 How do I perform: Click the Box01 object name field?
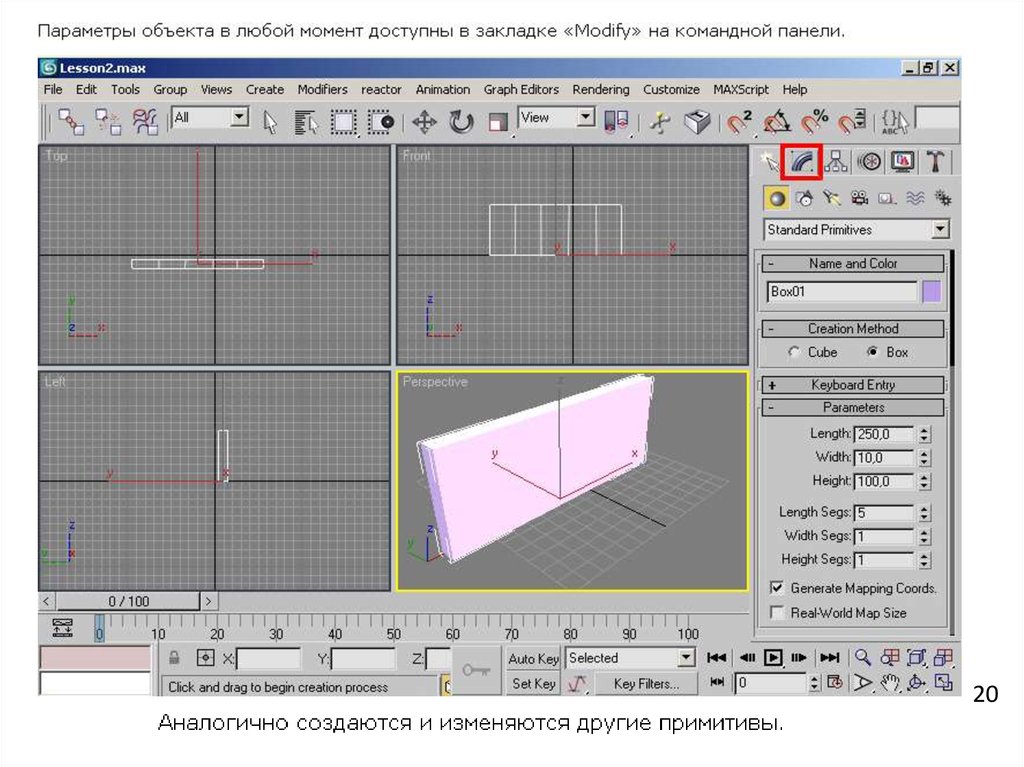(x=841, y=292)
